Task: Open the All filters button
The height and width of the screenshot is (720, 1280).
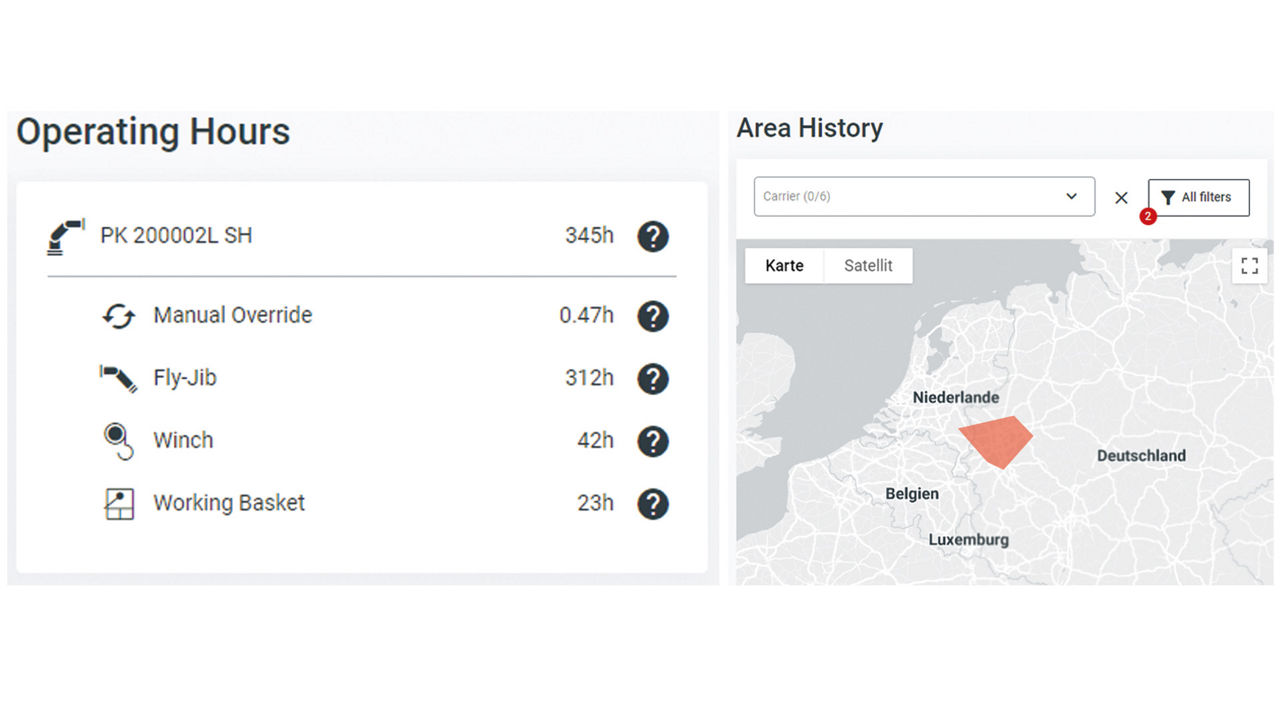Action: pos(1198,198)
